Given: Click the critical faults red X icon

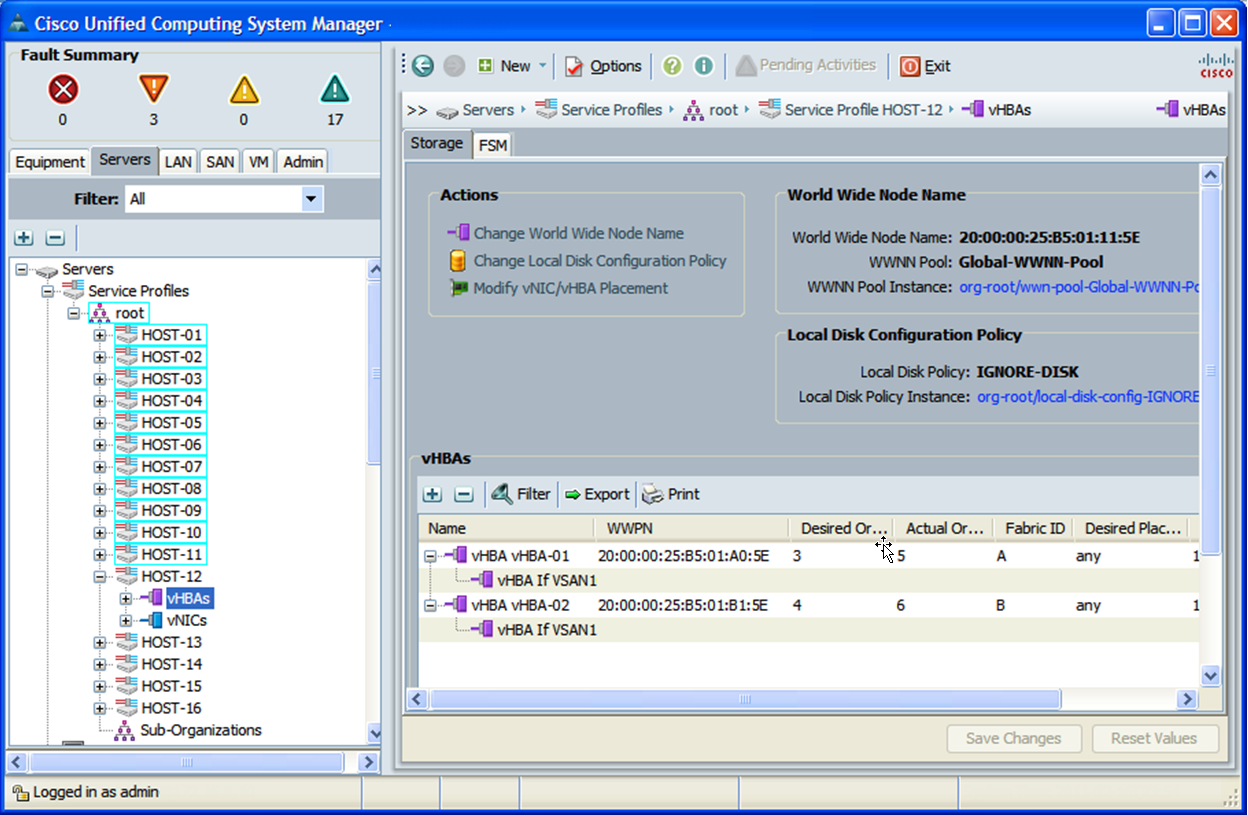Looking at the screenshot, I should point(62,91).
